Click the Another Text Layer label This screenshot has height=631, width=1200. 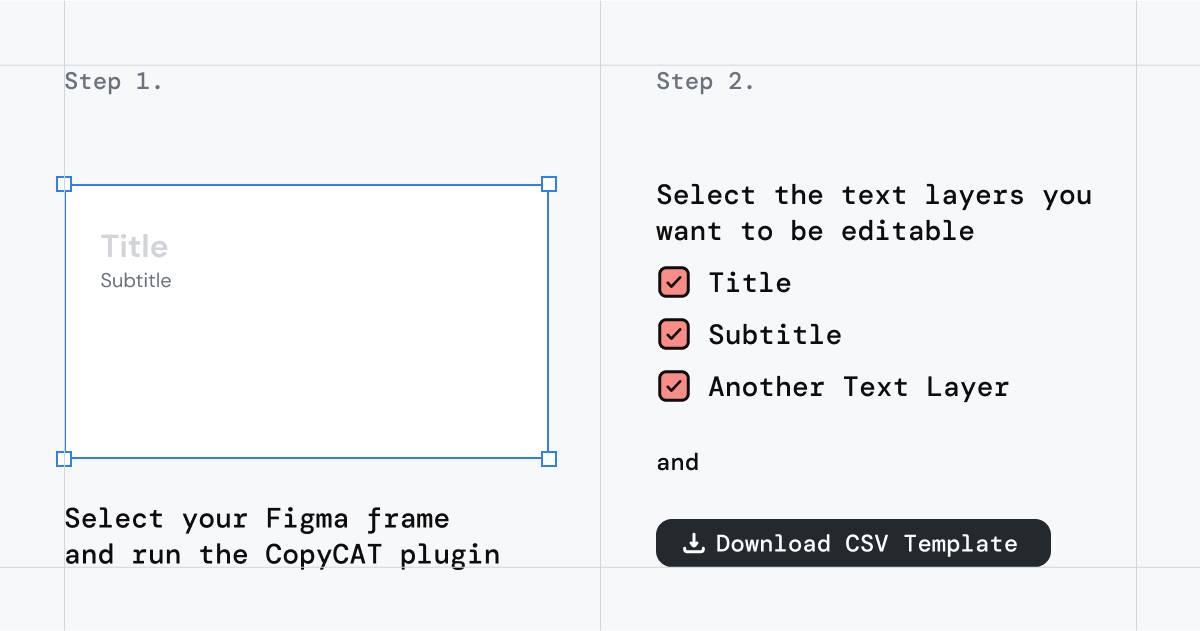tap(859, 387)
